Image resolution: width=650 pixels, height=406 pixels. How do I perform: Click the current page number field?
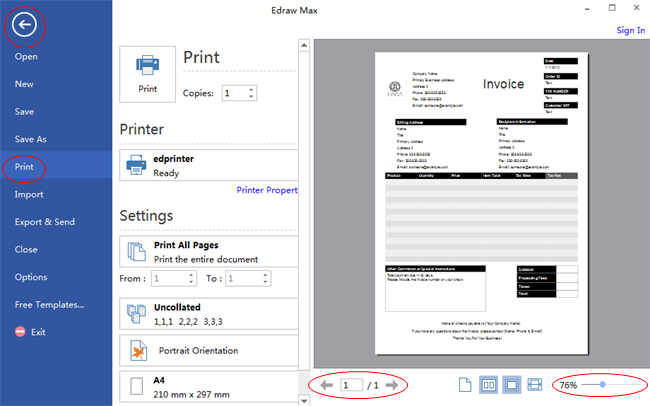click(350, 385)
